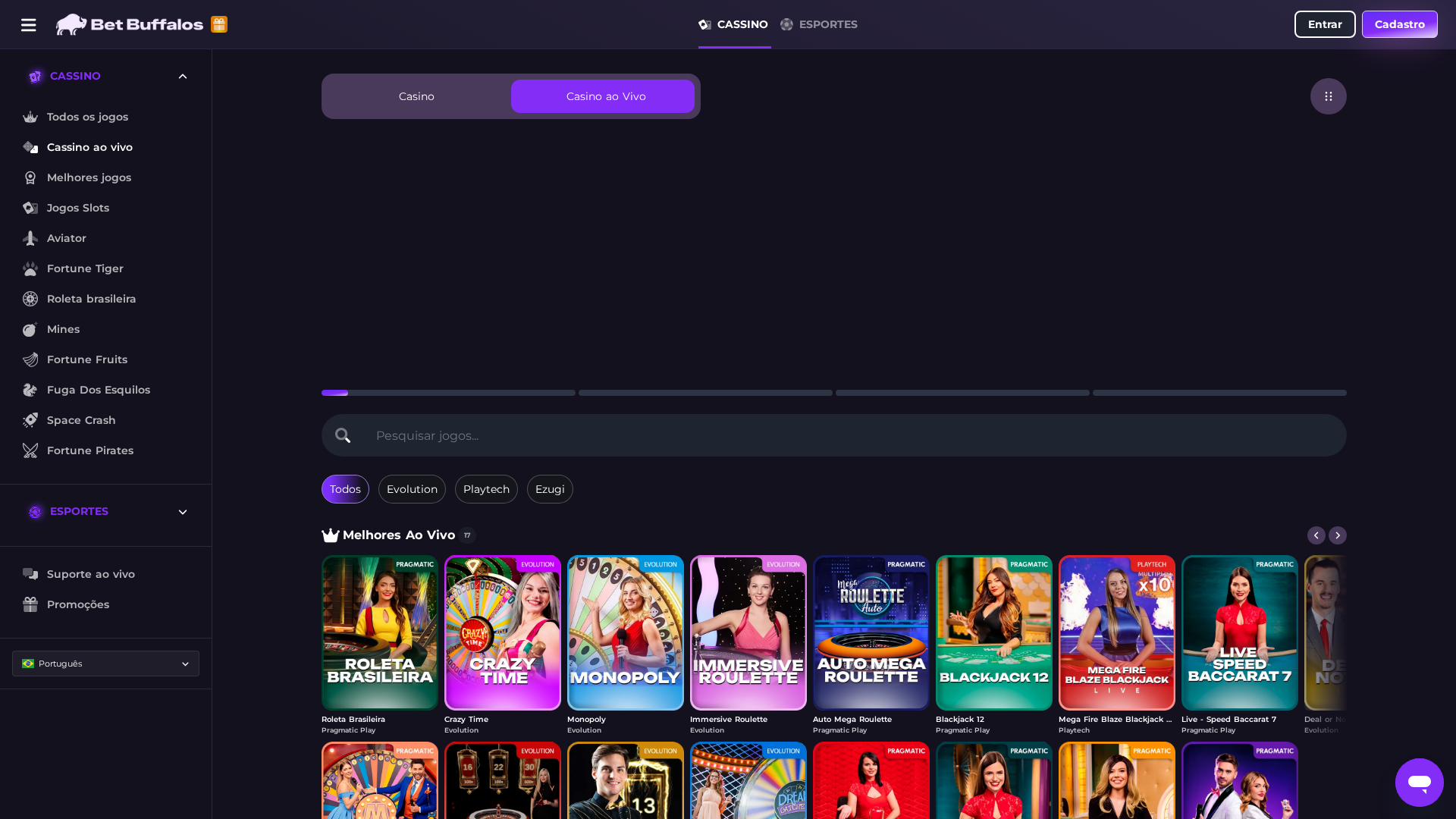The height and width of the screenshot is (819, 1456).
Task: Open Melhores jogos in sidebar
Action: (x=89, y=177)
